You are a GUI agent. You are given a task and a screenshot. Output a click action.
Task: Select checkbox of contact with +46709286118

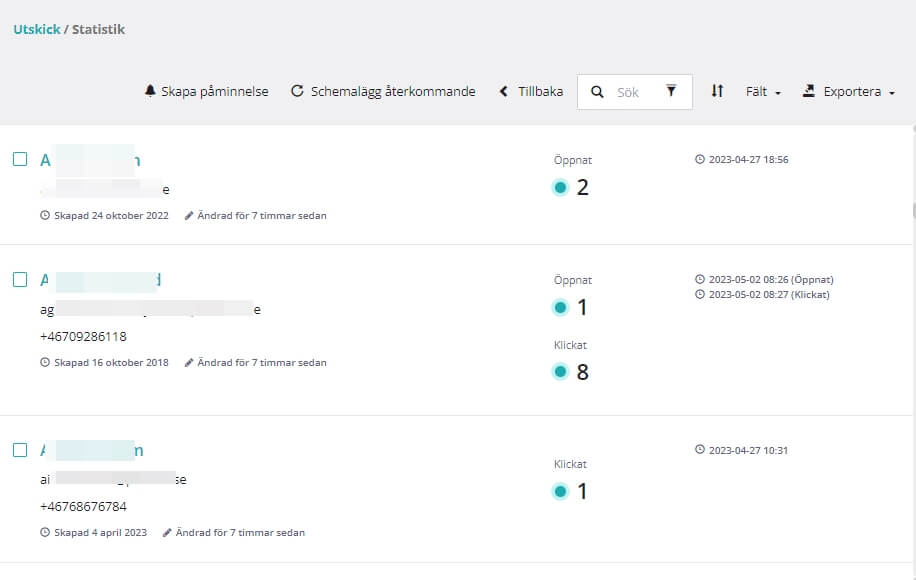(20, 279)
